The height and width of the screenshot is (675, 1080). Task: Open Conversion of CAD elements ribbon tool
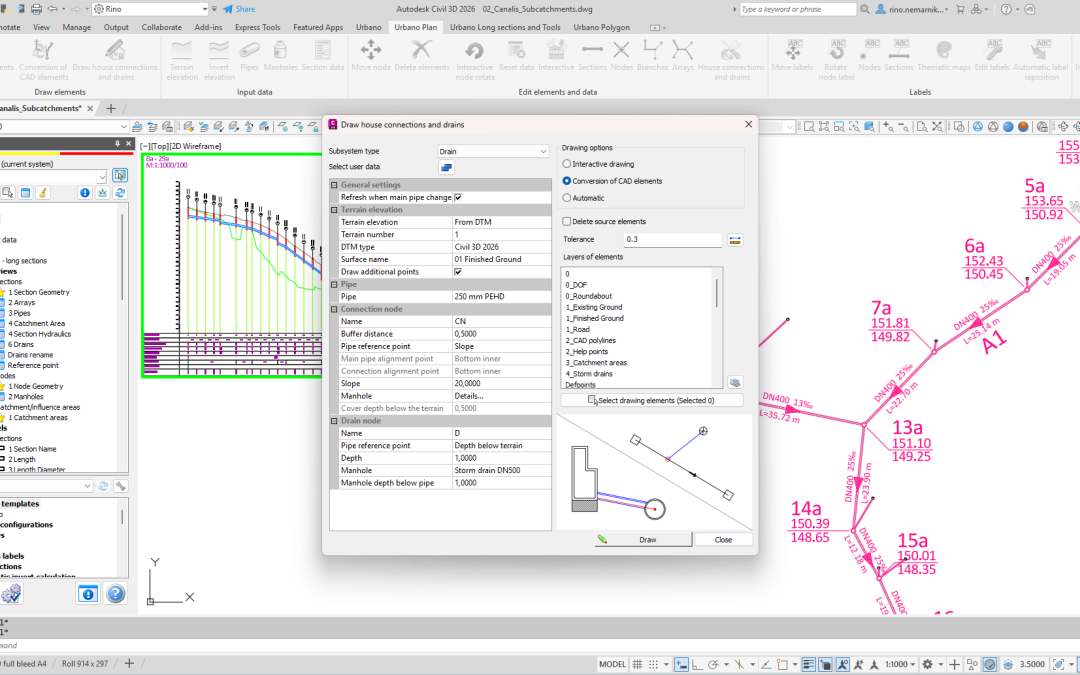coord(43,60)
